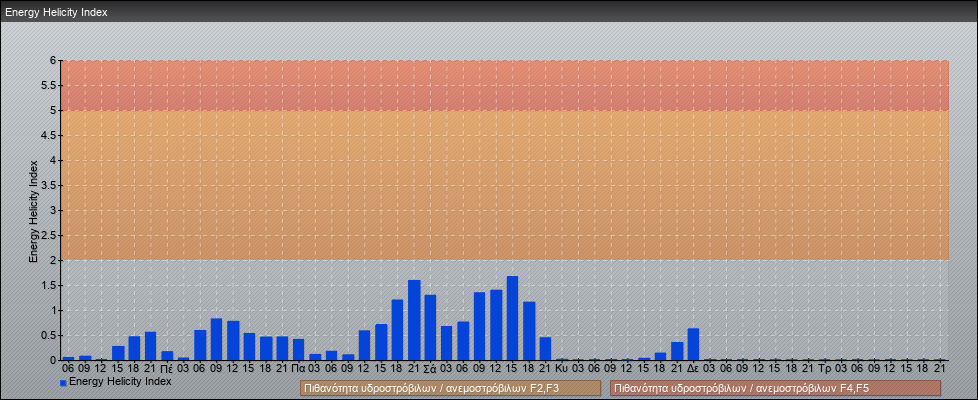Select the Πέ day label on x-axis

[x=167, y=368]
